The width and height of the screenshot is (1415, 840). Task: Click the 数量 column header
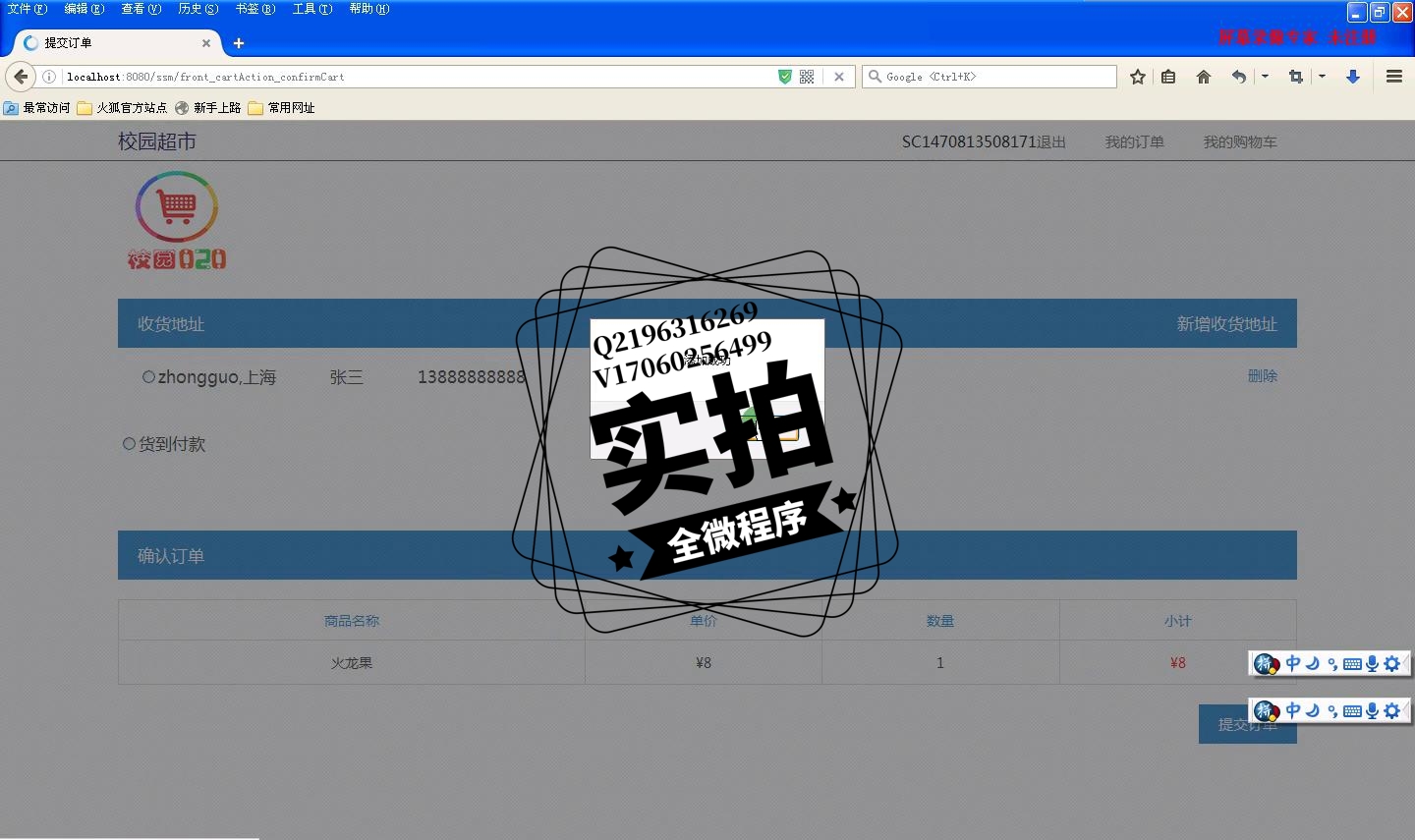pos(940,621)
